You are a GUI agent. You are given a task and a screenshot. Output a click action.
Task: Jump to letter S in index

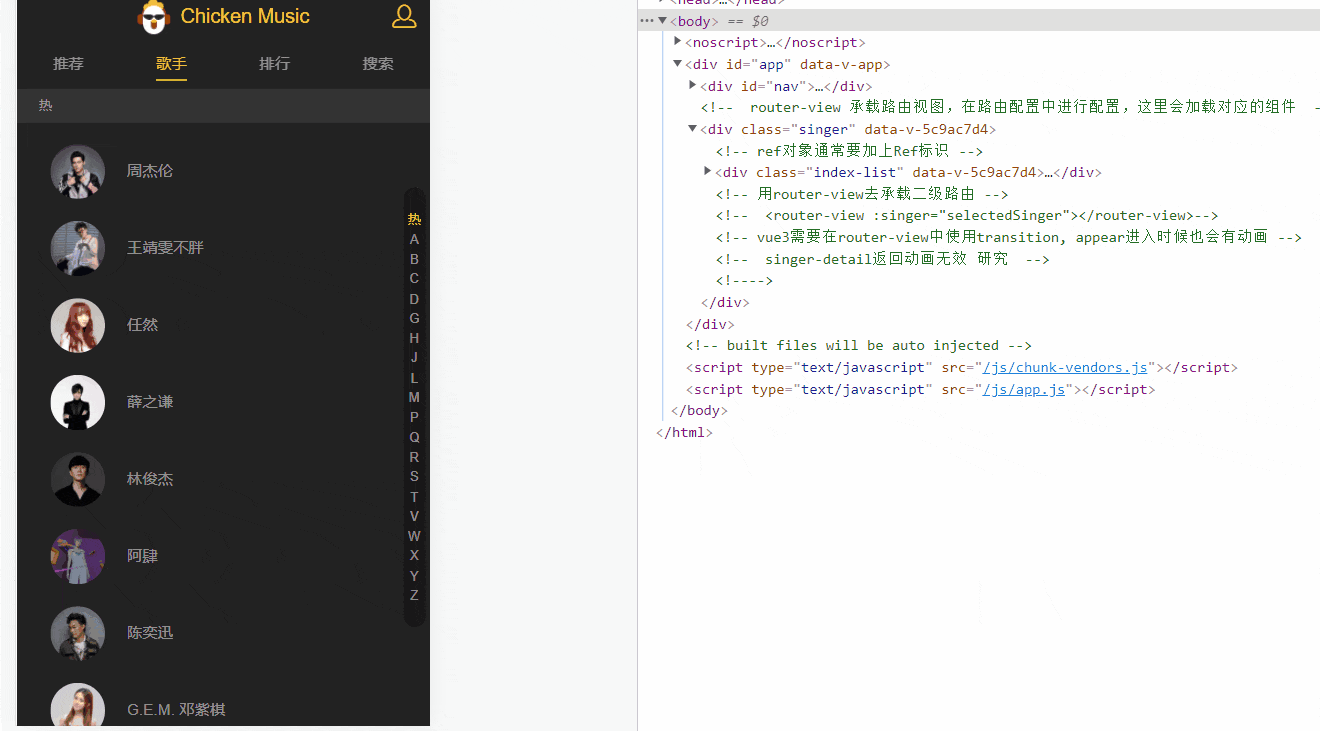pos(414,476)
